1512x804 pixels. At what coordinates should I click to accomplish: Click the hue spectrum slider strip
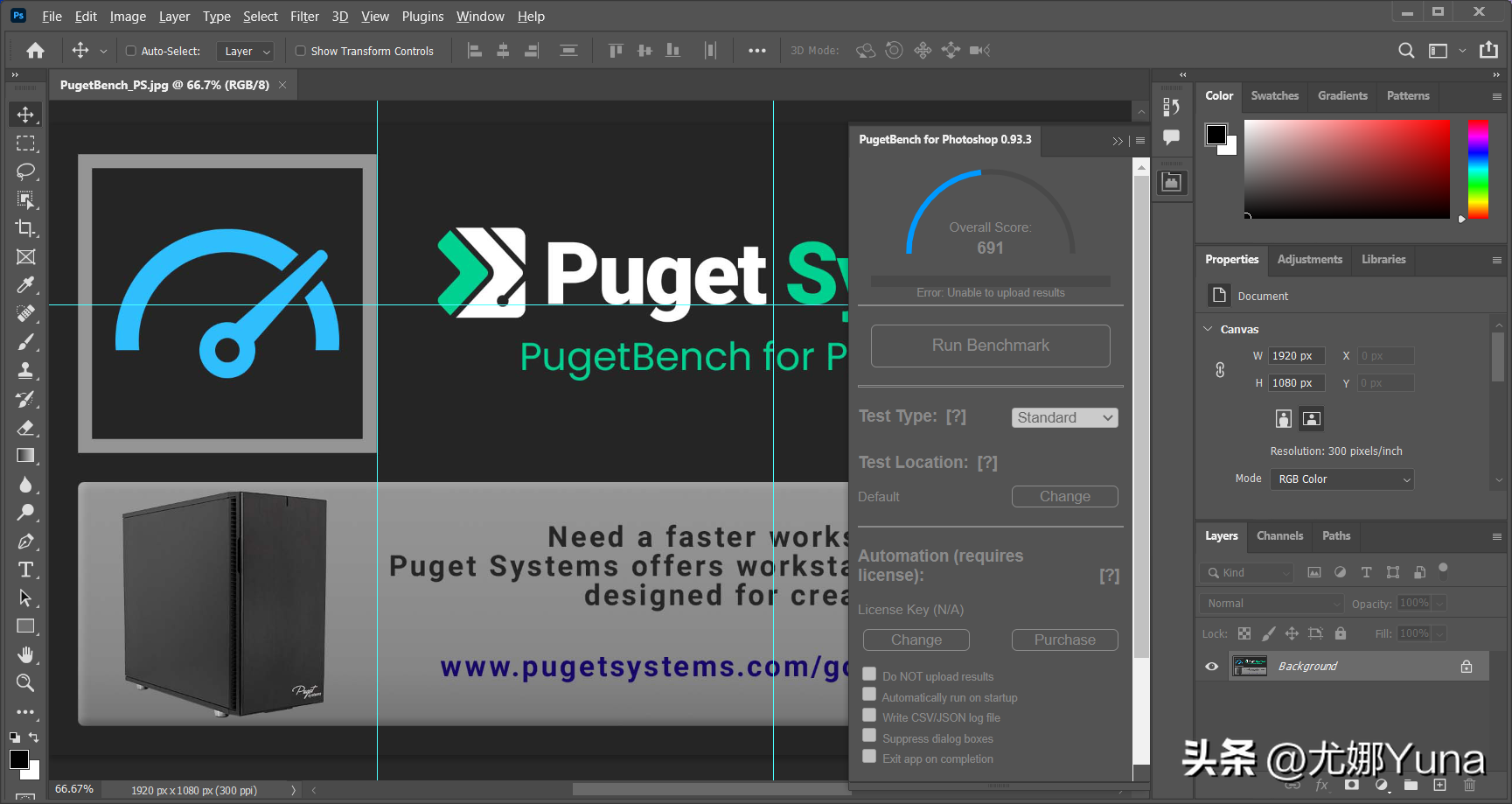tap(1478, 170)
